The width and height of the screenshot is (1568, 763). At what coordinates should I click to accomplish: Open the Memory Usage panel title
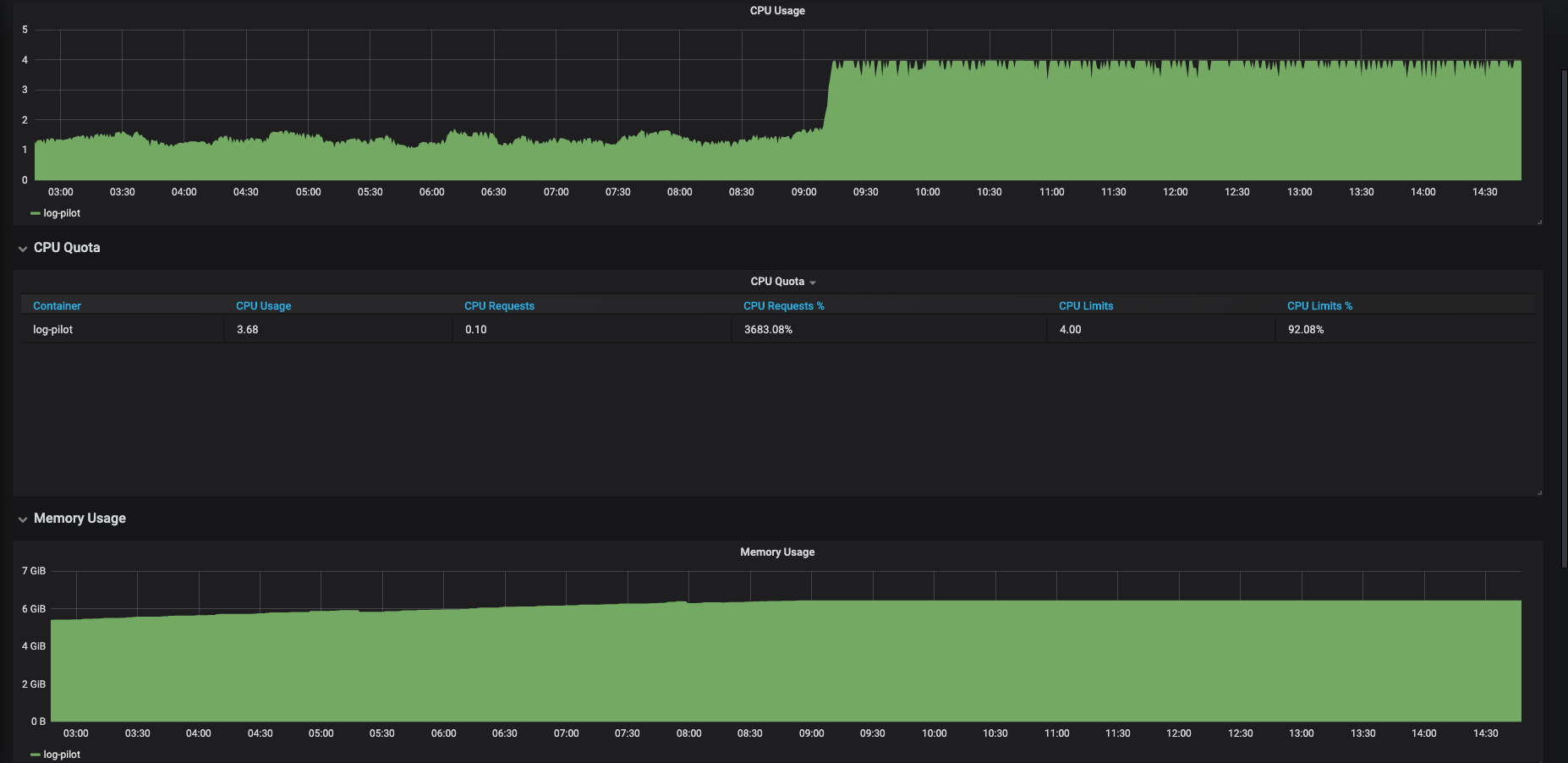(776, 552)
